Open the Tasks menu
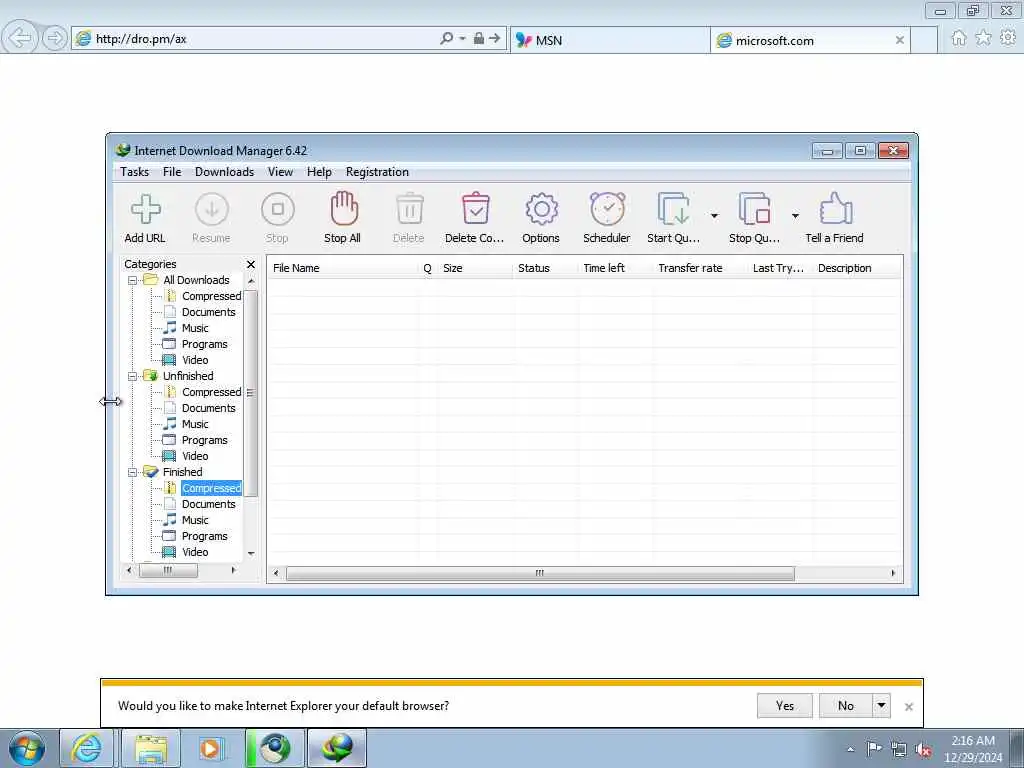Viewport: 1024px width, 768px height. point(135,172)
